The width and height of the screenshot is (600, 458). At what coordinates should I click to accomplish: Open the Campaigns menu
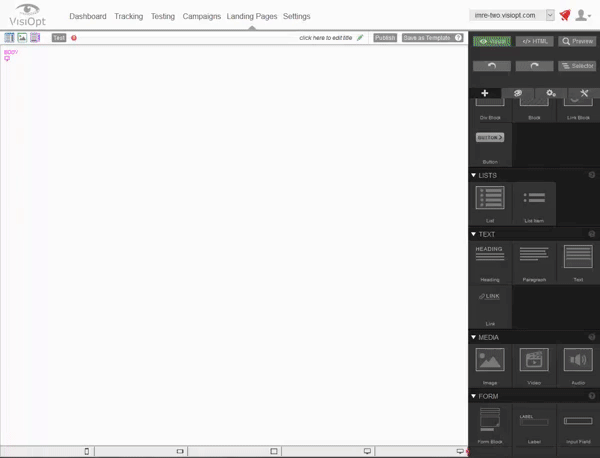click(202, 17)
